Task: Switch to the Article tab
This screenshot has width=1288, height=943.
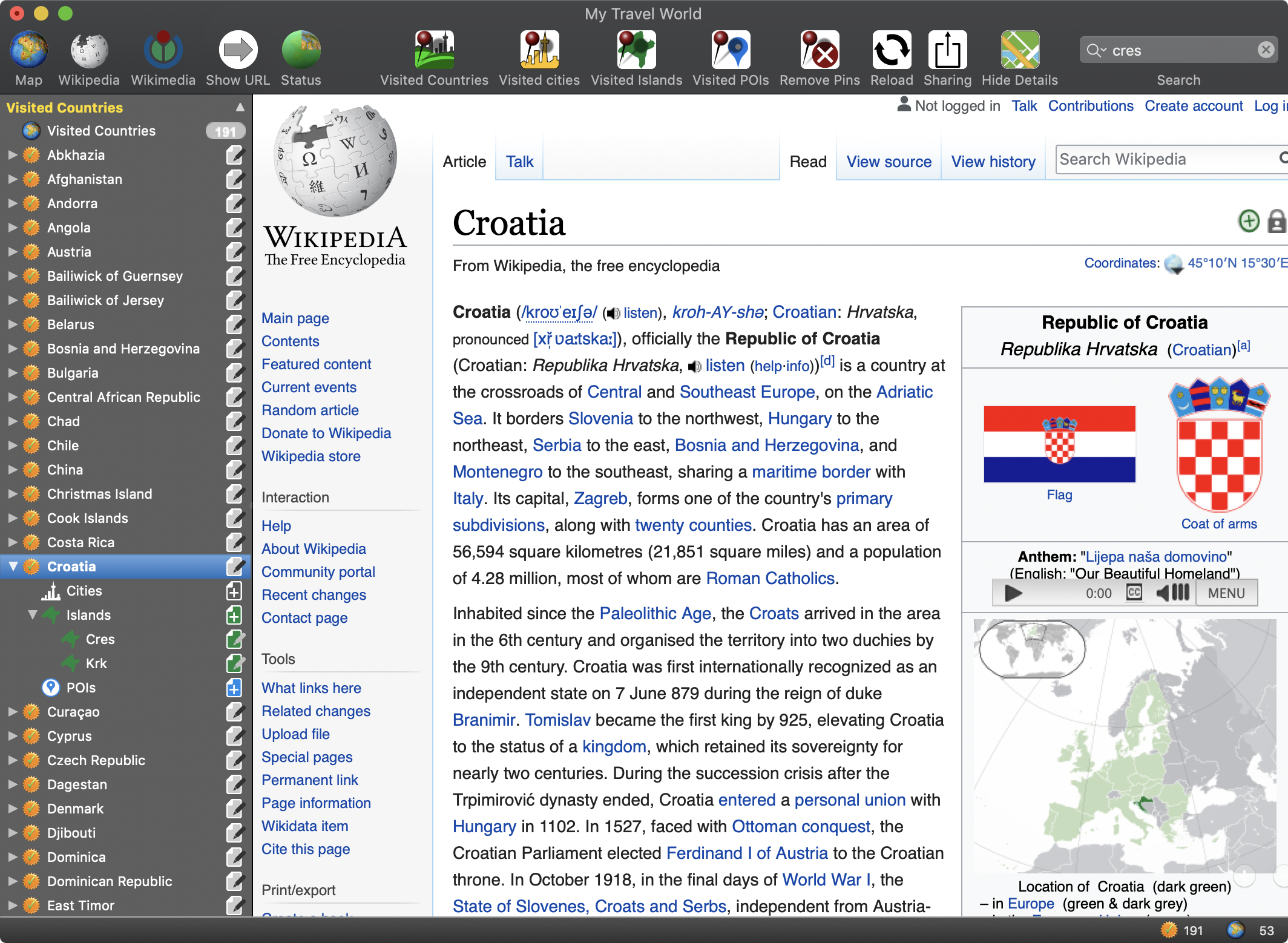Action: click(464, 162)
